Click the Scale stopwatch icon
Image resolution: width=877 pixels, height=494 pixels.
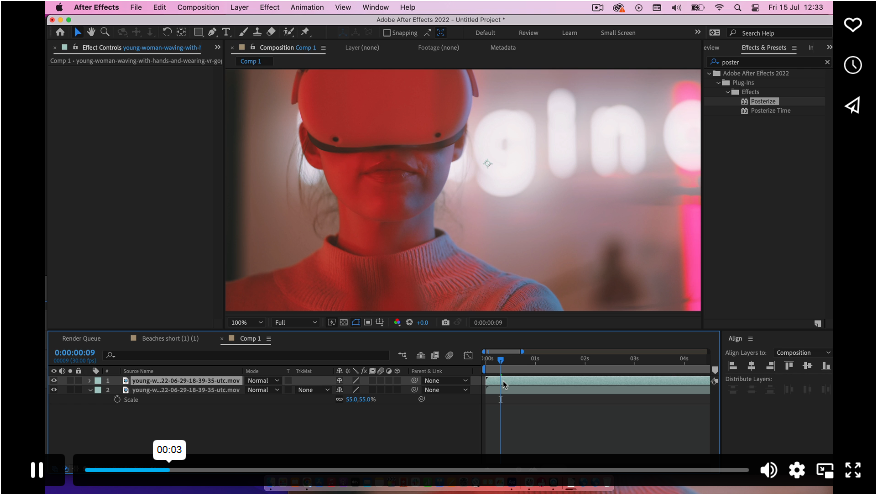pos(117,399)
